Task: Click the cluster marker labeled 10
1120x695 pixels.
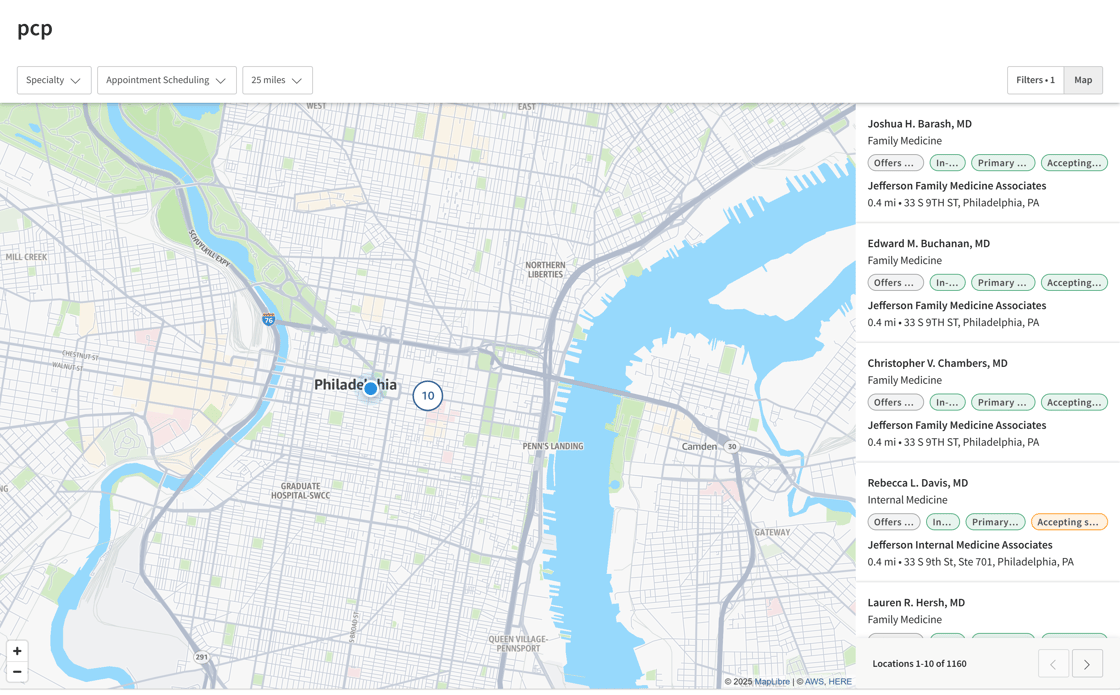Action: click(428, 396)
